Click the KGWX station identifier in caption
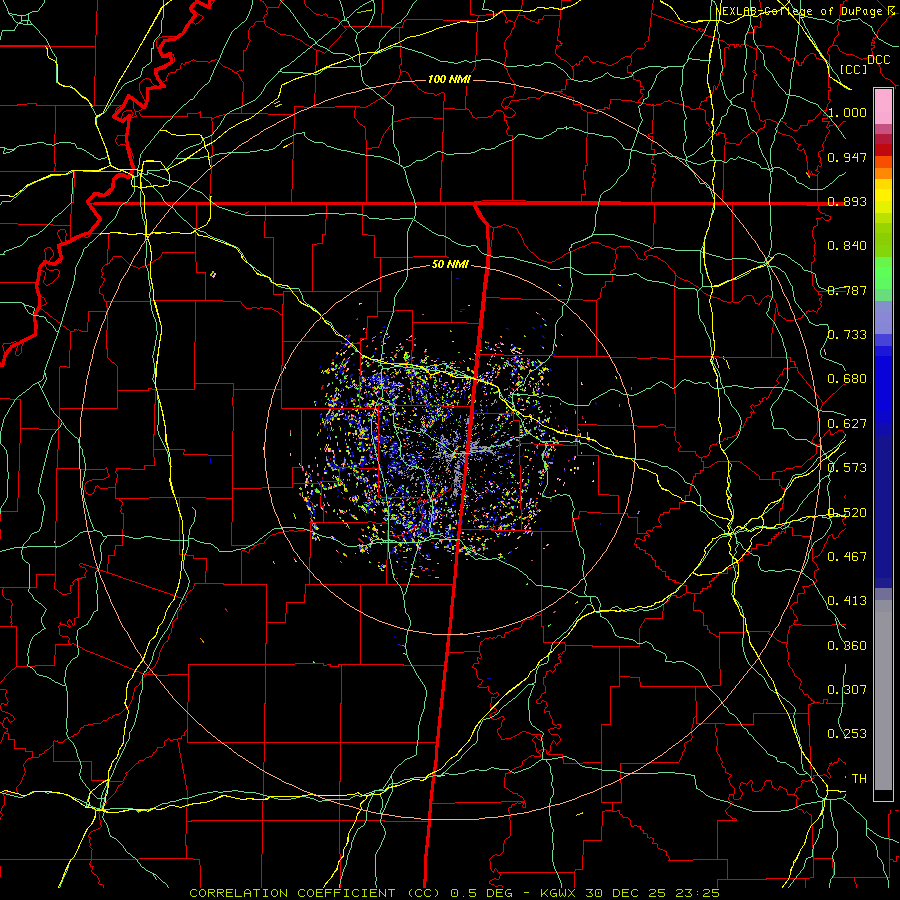 pyautogui.click(x=558, y=893)
